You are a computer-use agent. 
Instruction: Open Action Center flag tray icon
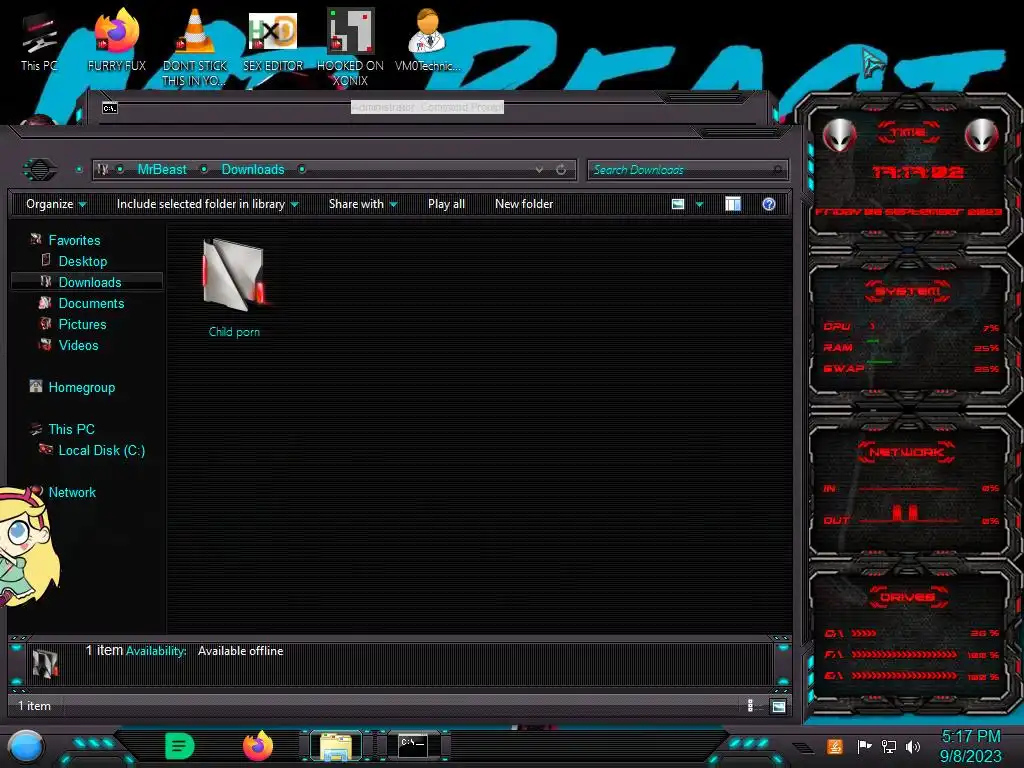click(864, 746)
